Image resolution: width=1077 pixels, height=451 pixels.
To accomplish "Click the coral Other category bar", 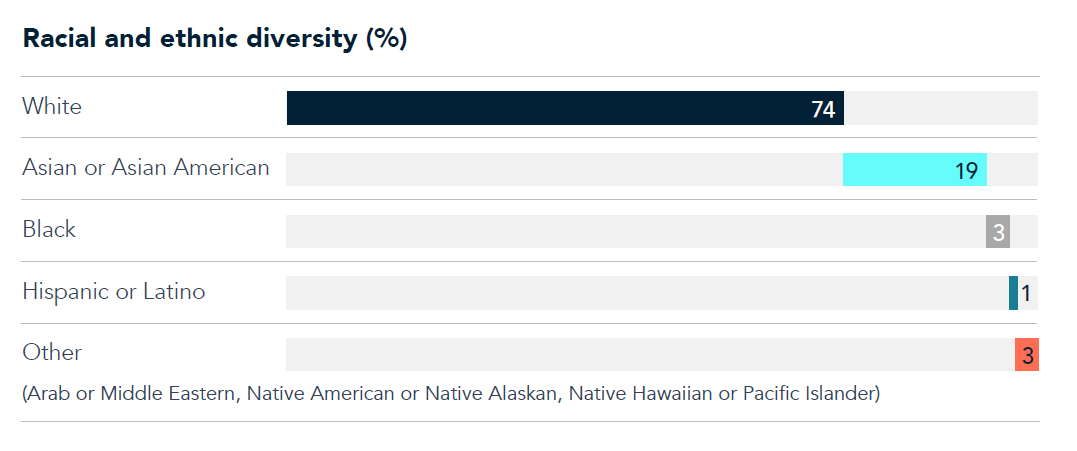I will (x=1027, y=354).
